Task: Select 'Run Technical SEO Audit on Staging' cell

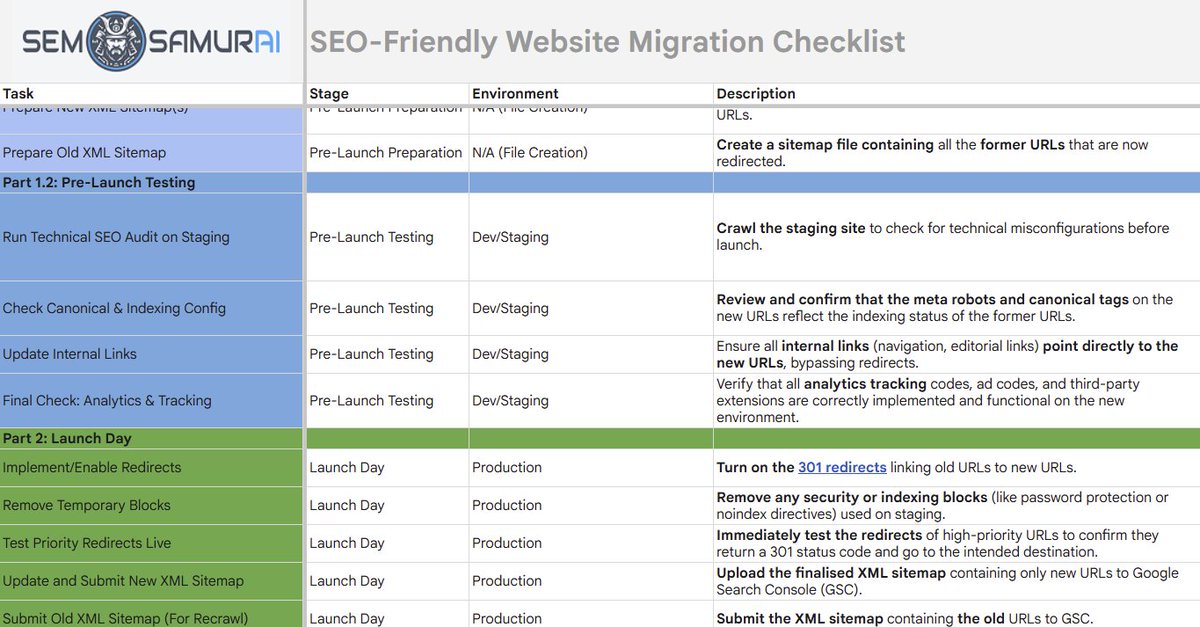Action: click(152, 237)
